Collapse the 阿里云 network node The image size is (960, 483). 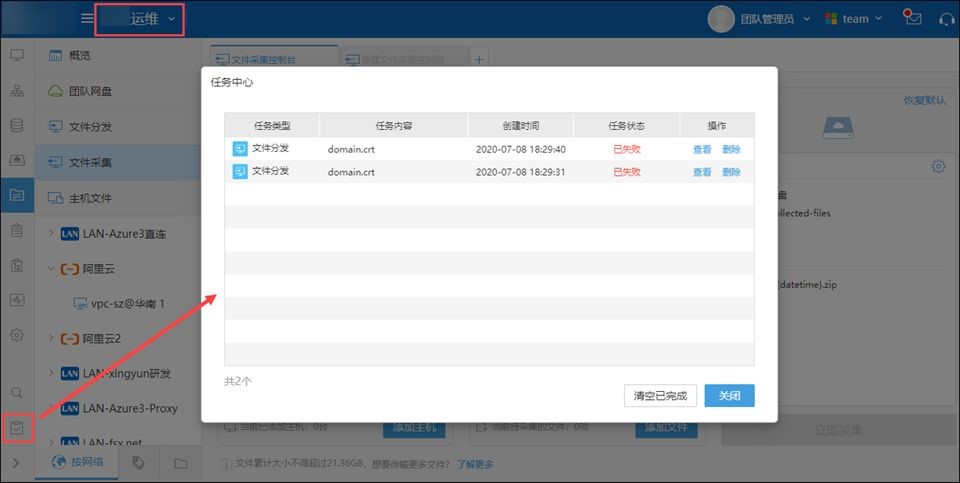pyautogui.click(x=51, y=269)
